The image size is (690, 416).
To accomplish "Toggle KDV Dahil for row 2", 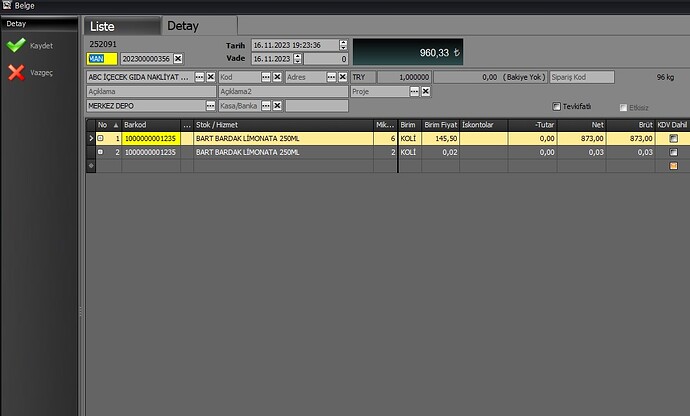I will point(673,152).
